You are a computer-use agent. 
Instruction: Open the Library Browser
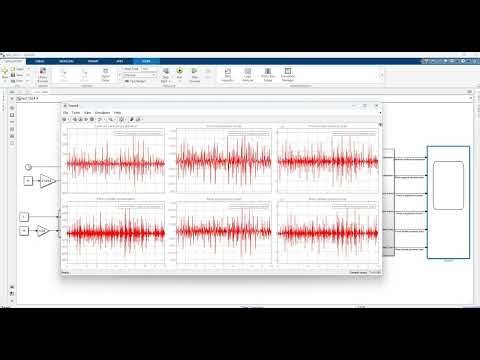coord(43,75)
